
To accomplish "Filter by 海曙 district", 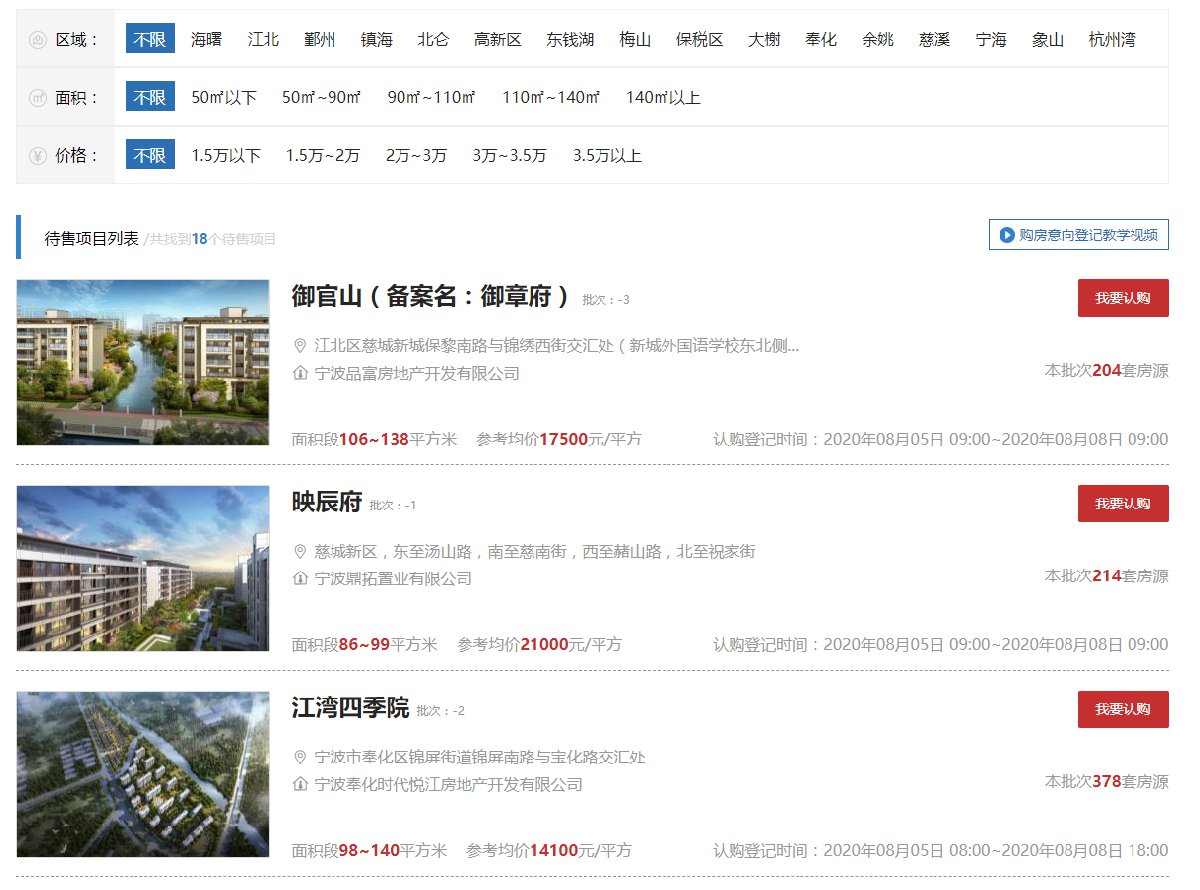I will [206, 40].
